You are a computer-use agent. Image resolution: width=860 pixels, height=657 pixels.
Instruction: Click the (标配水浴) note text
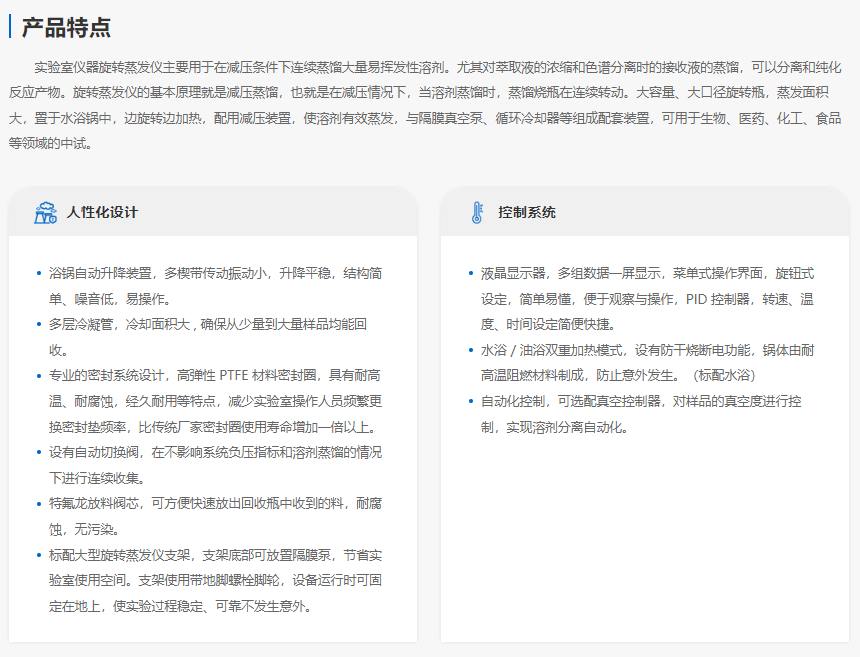(723, 375)
